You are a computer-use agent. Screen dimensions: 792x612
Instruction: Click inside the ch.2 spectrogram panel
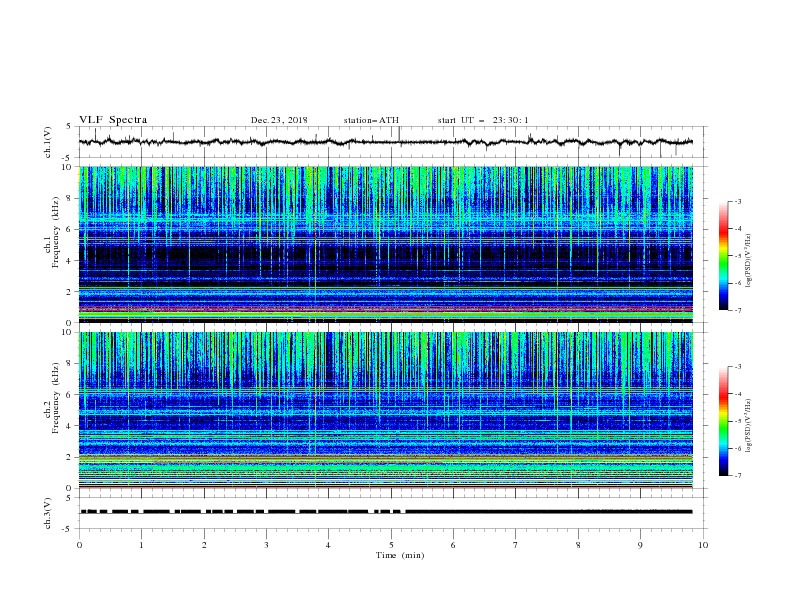pos(386,410)
